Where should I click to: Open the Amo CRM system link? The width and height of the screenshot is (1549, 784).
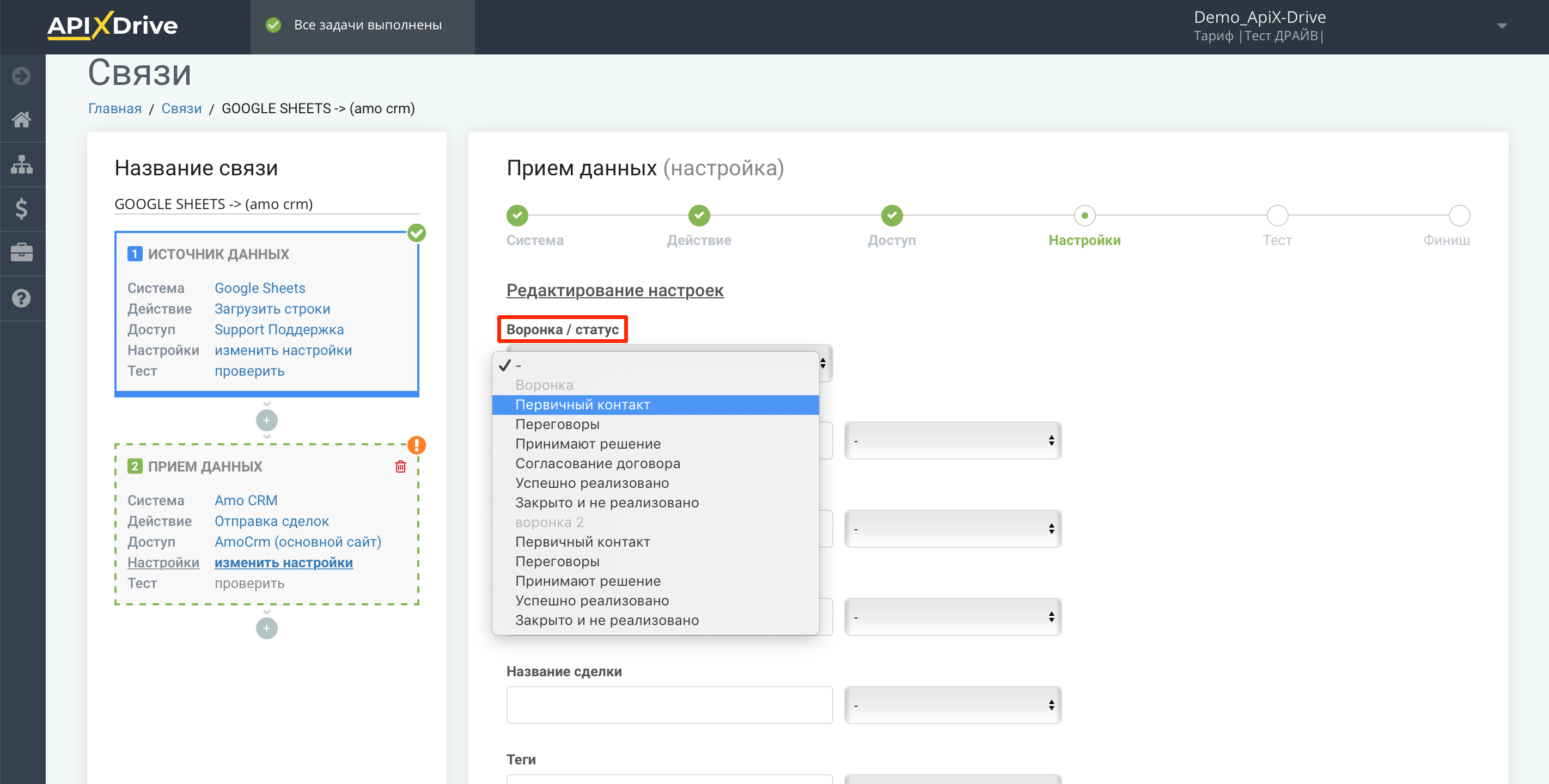click(x=246, y=500)
